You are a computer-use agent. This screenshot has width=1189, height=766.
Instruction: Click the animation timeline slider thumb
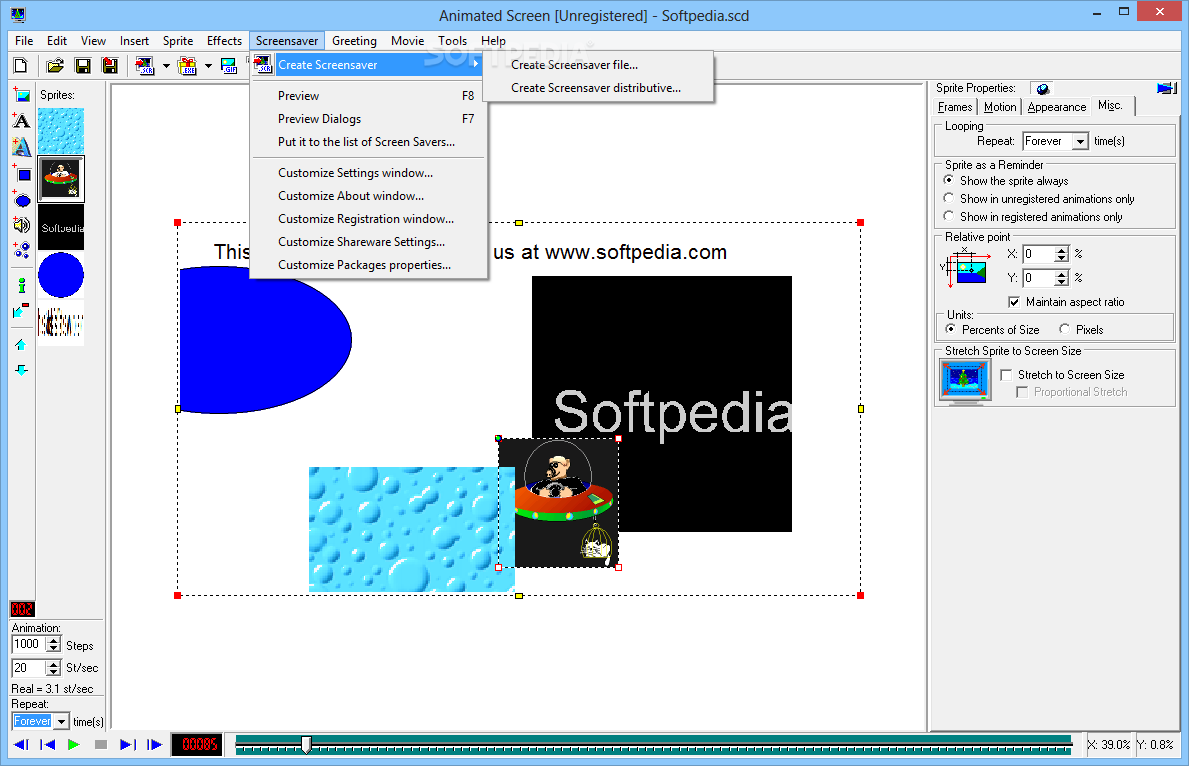tap(306, 745)
